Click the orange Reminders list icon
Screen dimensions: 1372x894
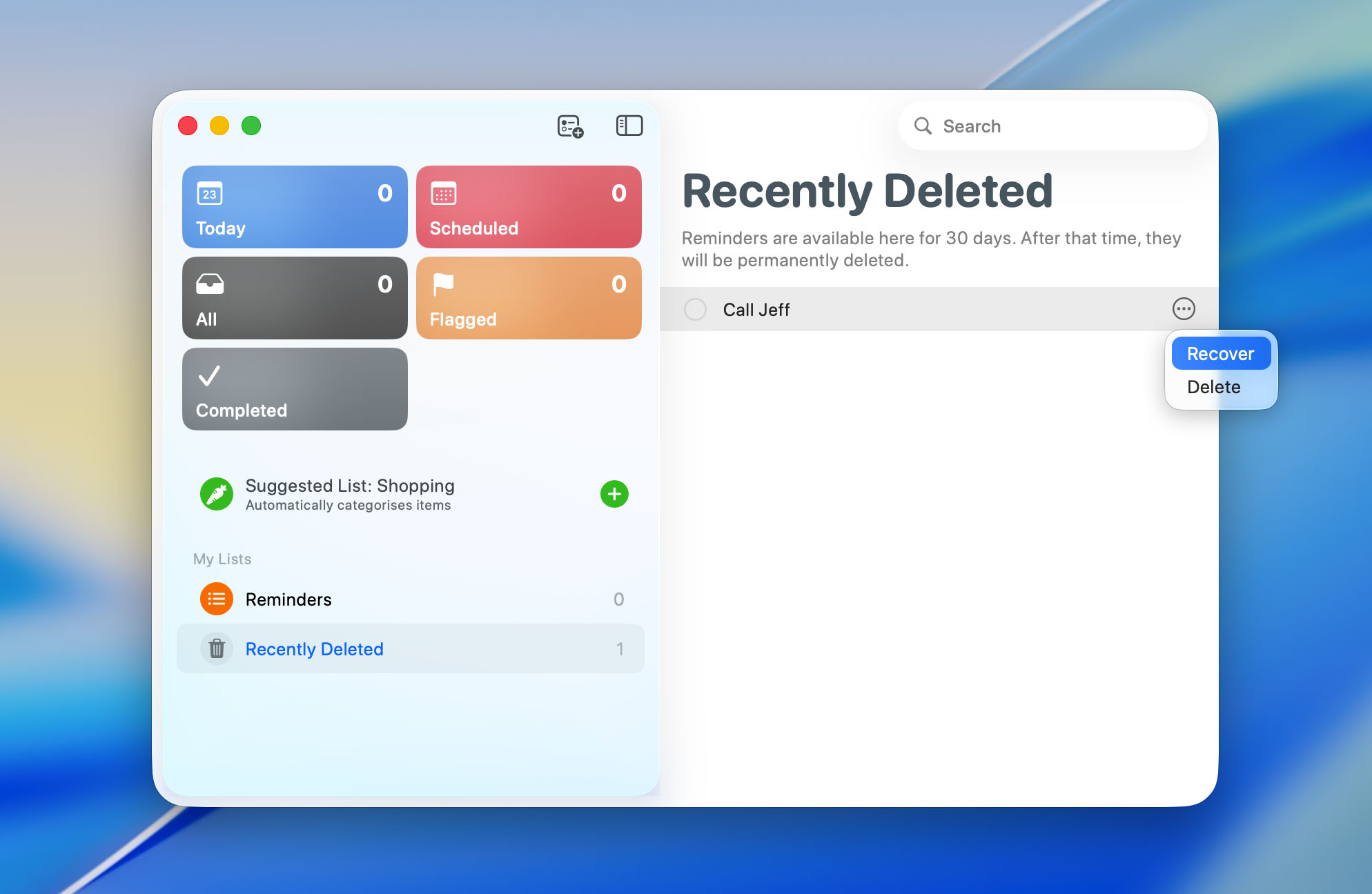217,599
